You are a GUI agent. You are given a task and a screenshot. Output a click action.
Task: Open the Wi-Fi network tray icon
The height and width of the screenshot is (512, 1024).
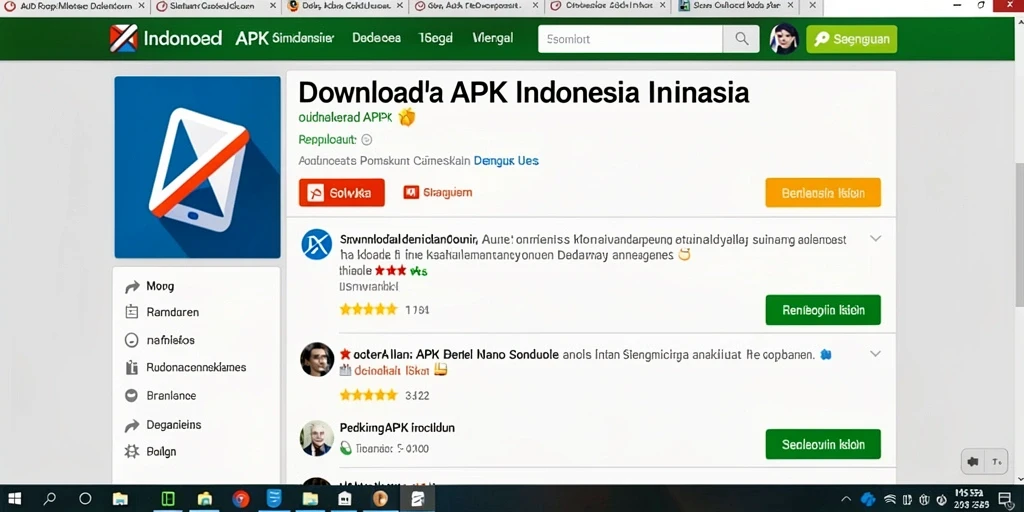point(889,499)
